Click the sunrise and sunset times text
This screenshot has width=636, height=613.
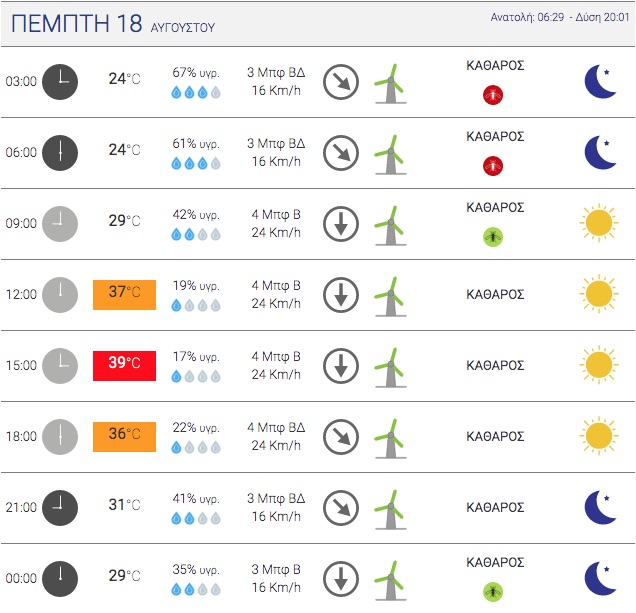click(x=560, y=17)
